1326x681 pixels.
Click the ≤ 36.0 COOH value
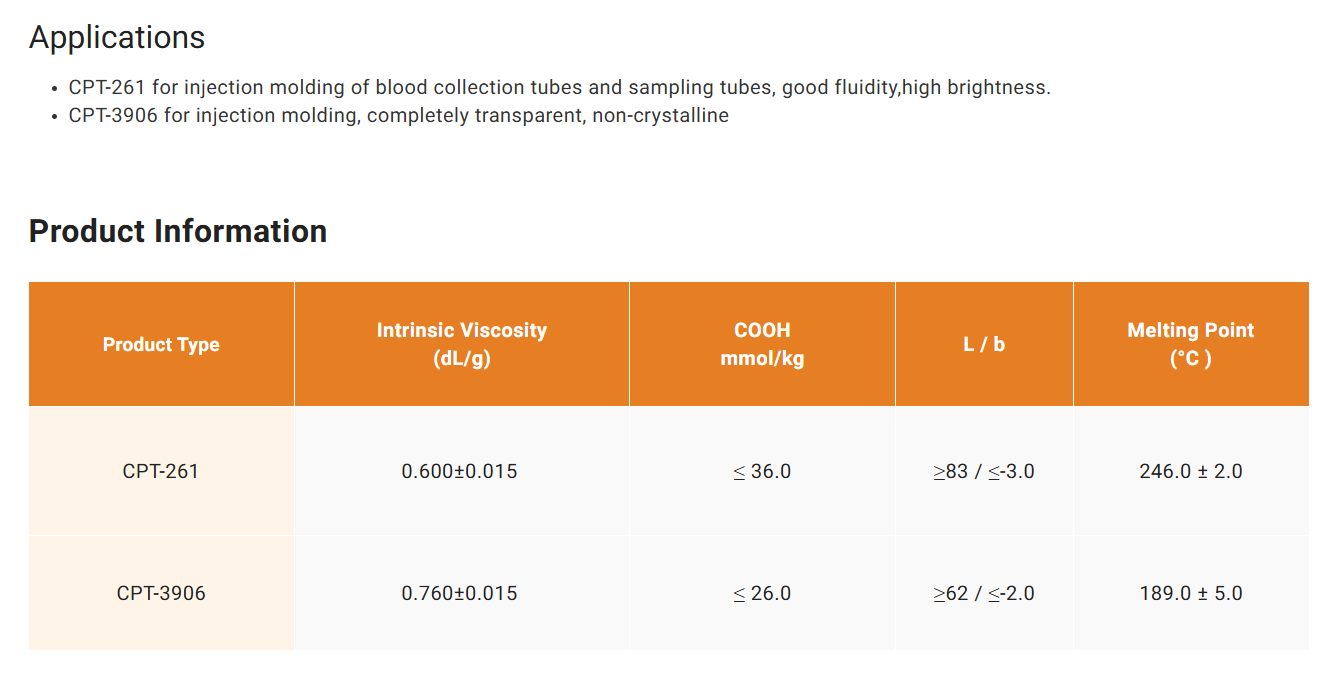762,471
